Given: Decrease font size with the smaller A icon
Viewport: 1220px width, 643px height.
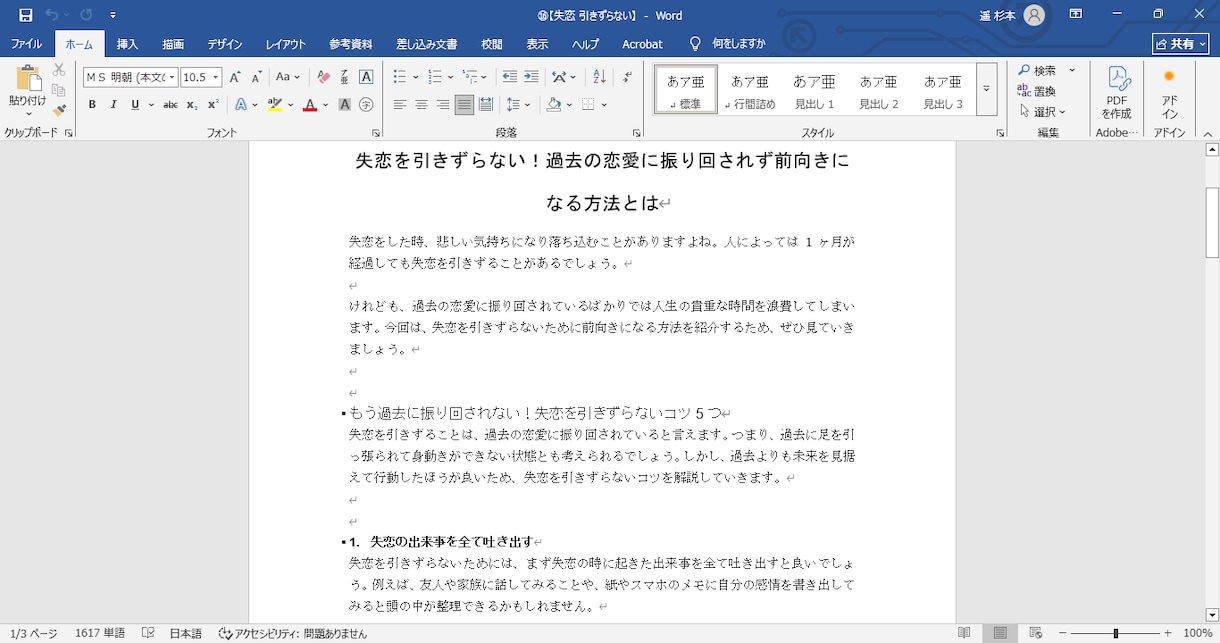Looking at the screenshot, I should (x=256, y=77).
